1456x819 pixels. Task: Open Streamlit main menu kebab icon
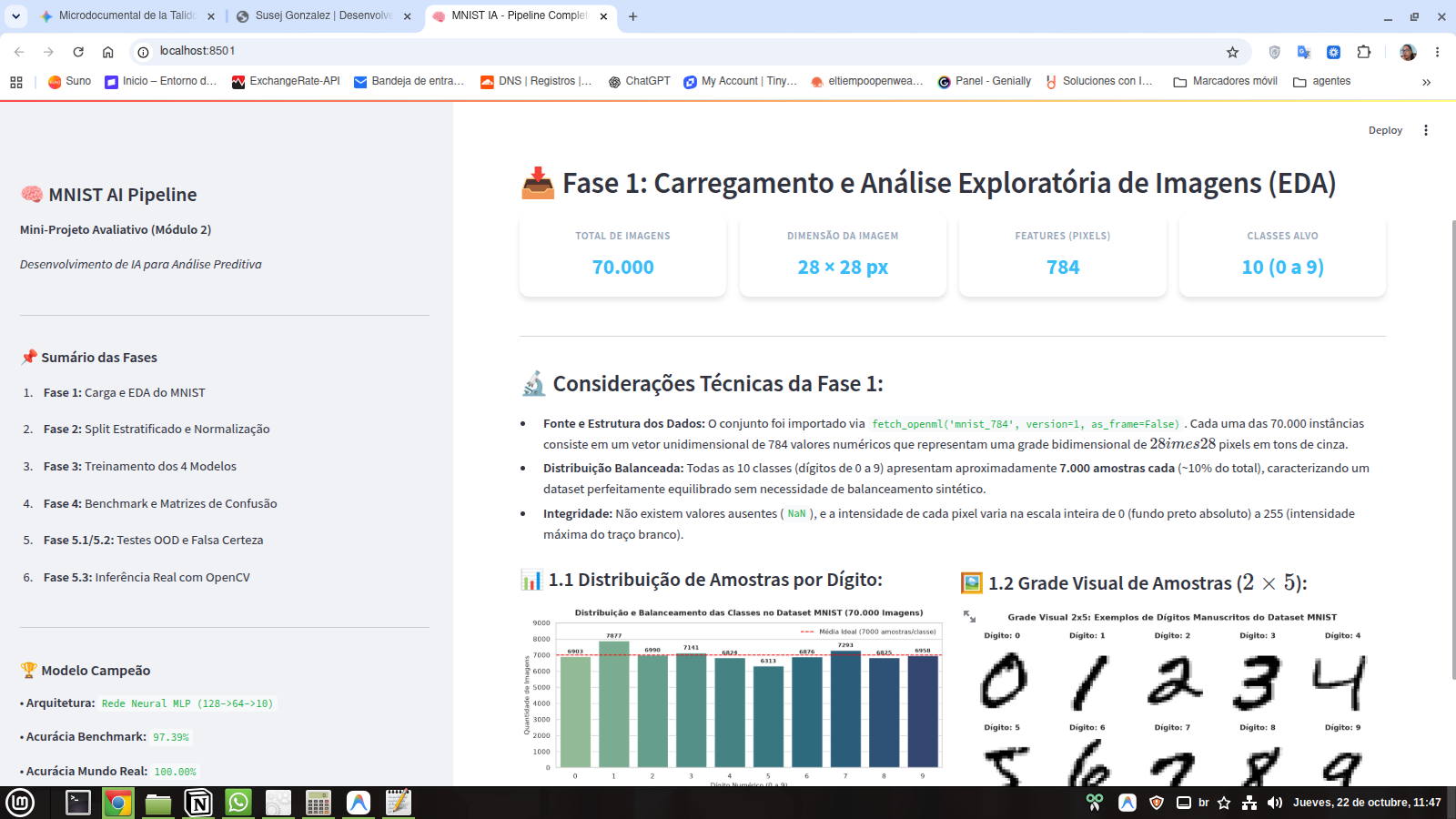[1426, 130]
